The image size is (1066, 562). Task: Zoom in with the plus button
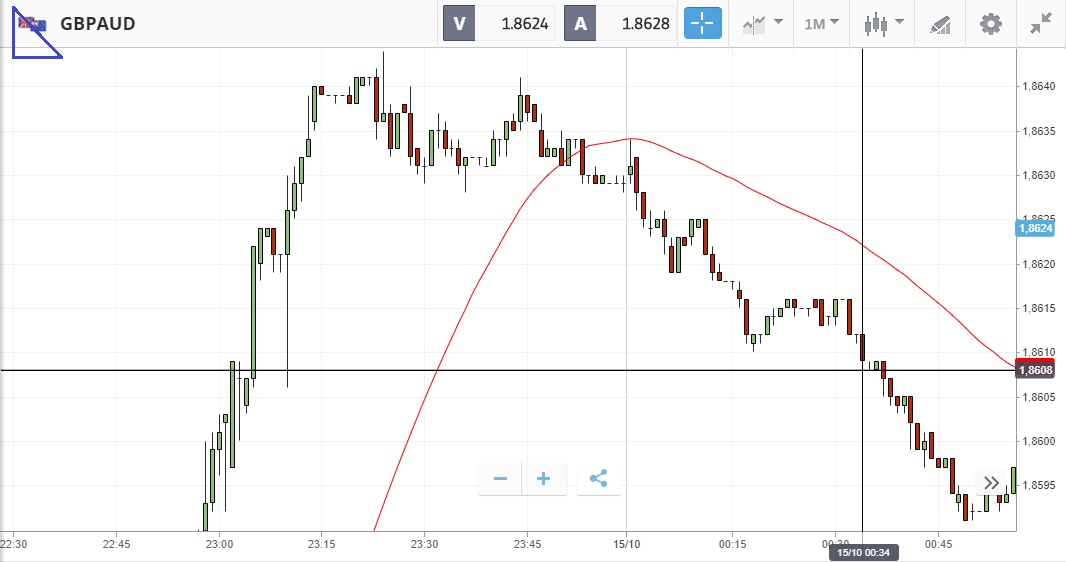click(544, 479)
